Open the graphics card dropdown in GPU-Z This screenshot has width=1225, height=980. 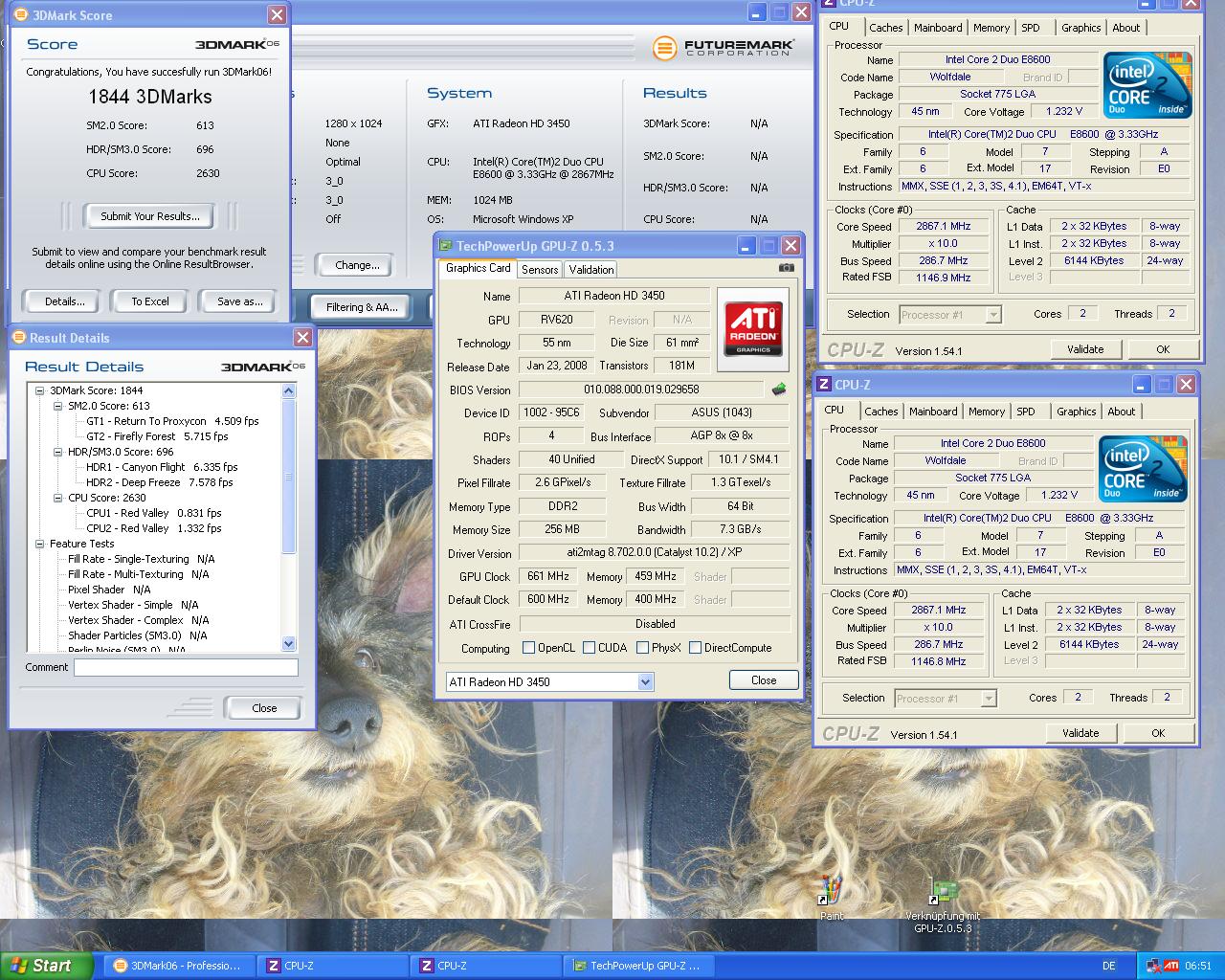tap(645, 681)
